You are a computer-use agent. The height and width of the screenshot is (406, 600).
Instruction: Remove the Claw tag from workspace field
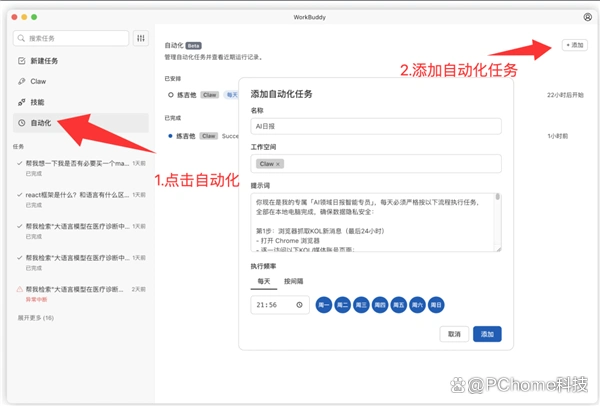[x=278, y=163]
